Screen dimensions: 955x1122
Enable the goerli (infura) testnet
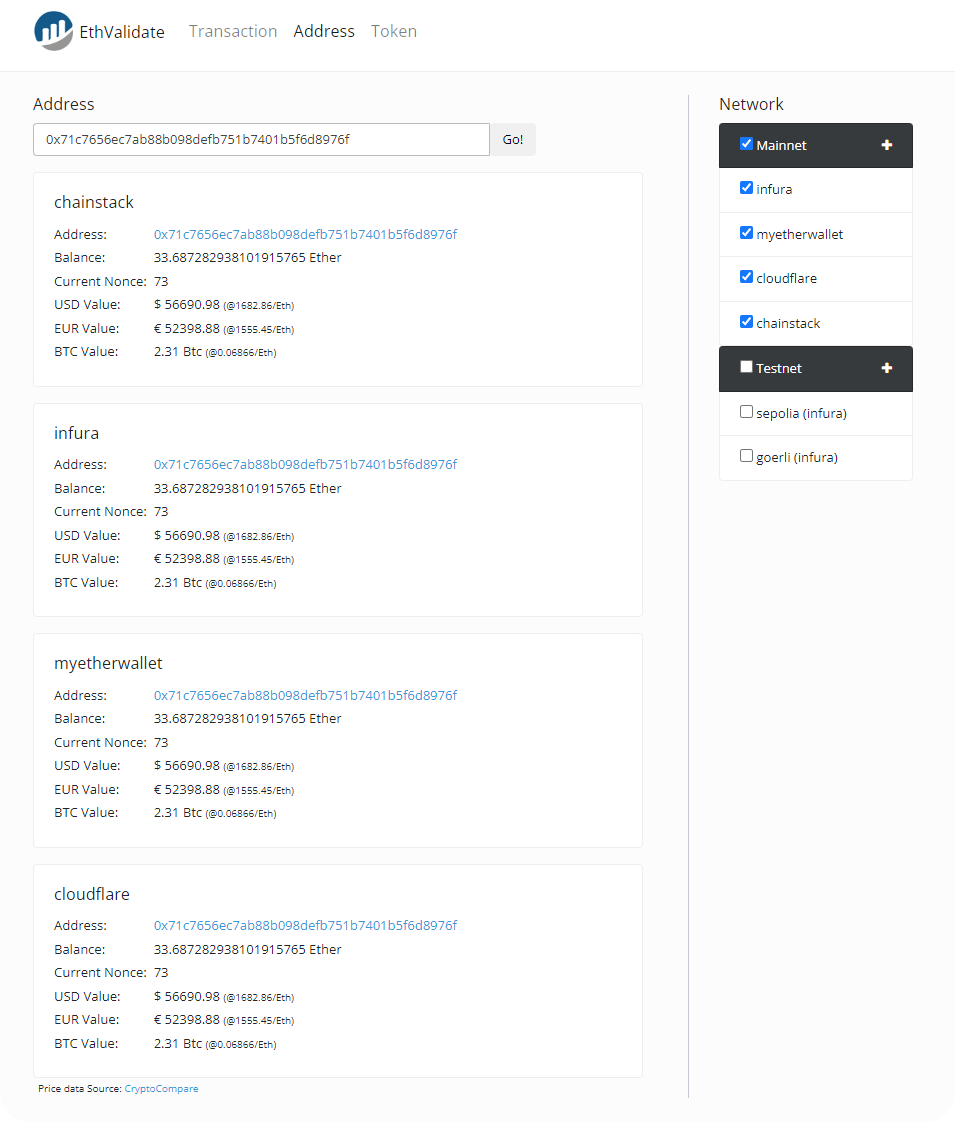[x=746, y=455]
